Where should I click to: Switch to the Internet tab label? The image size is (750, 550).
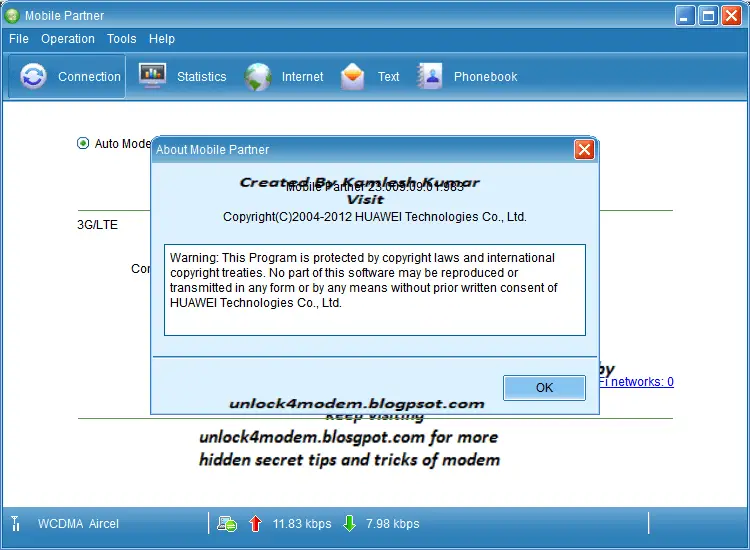302,77
